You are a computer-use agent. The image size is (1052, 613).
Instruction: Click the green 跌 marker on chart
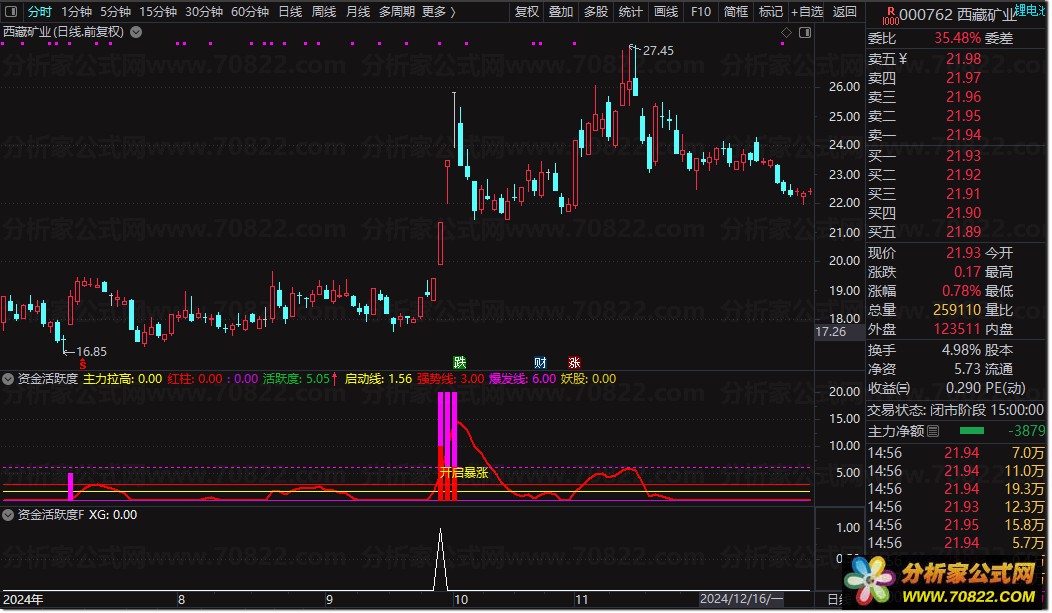click(x=460, y=363)
